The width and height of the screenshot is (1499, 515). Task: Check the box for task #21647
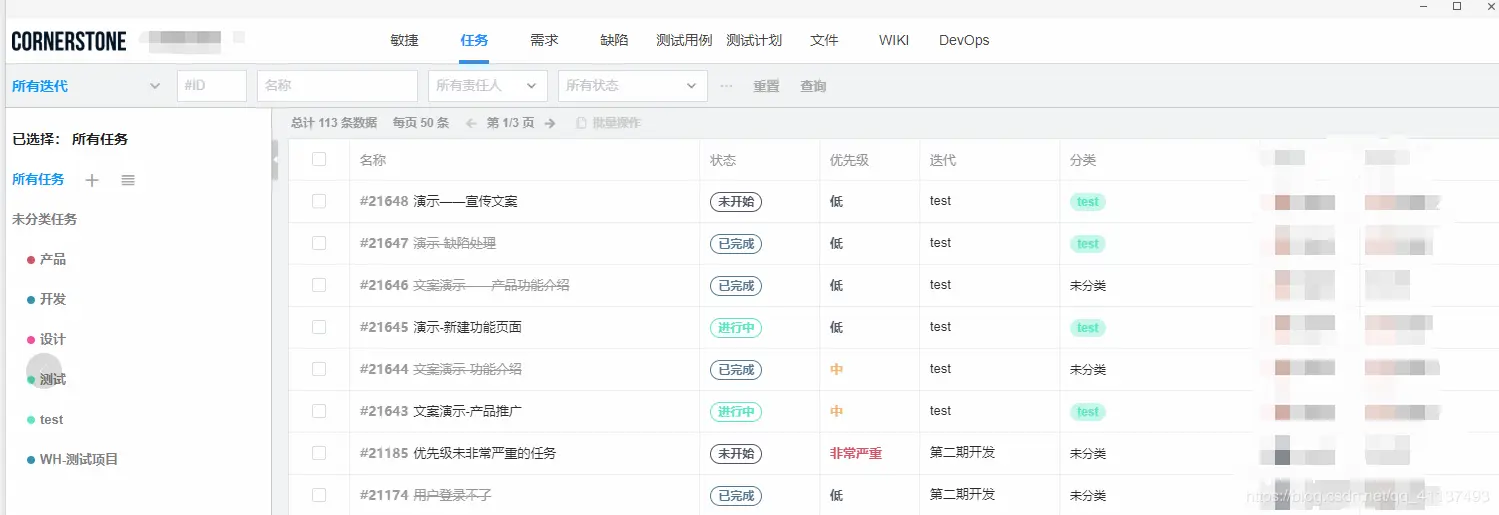pyautogui.click(x=319, y=243)
